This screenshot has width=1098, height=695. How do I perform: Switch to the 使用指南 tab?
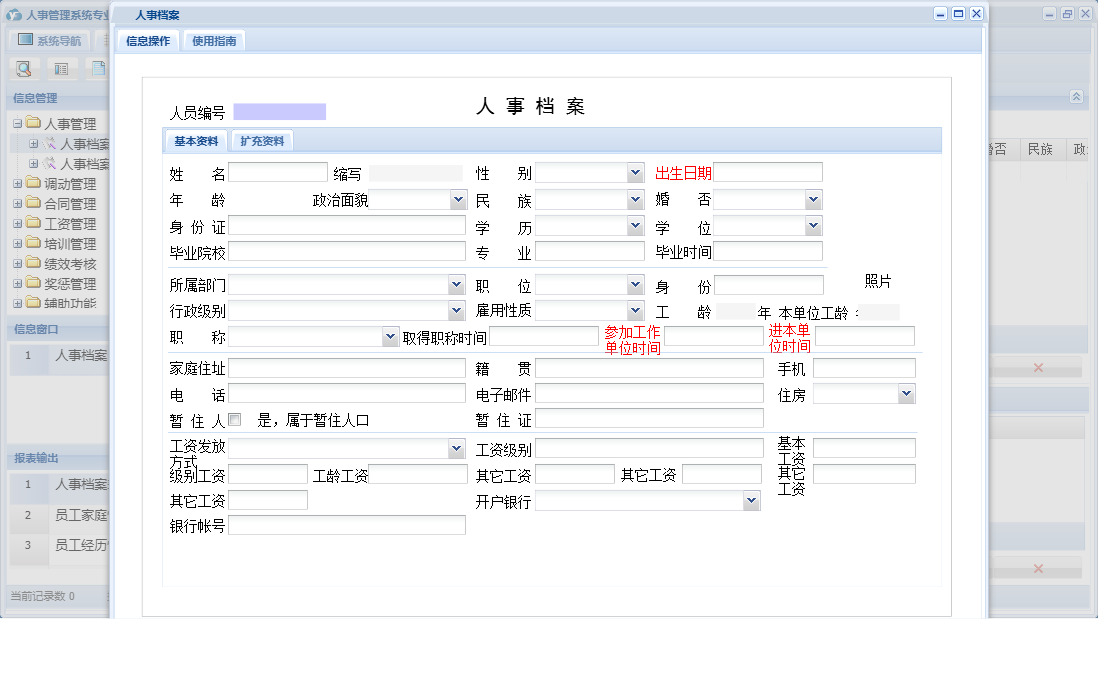[x=216, y=41]
